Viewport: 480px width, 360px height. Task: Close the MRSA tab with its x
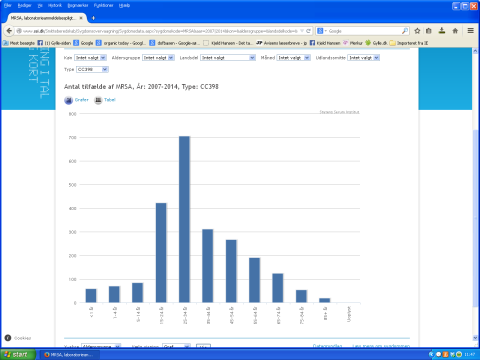(81, 18)
